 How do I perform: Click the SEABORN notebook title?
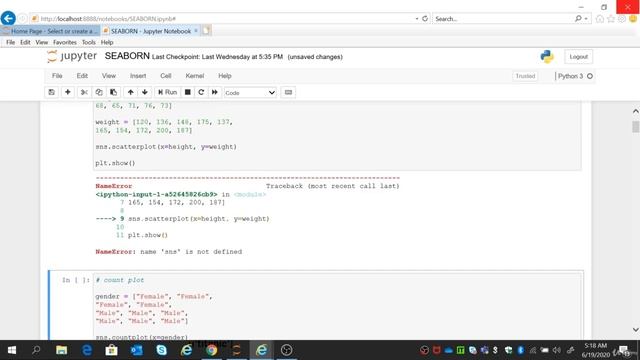point(127,56)
